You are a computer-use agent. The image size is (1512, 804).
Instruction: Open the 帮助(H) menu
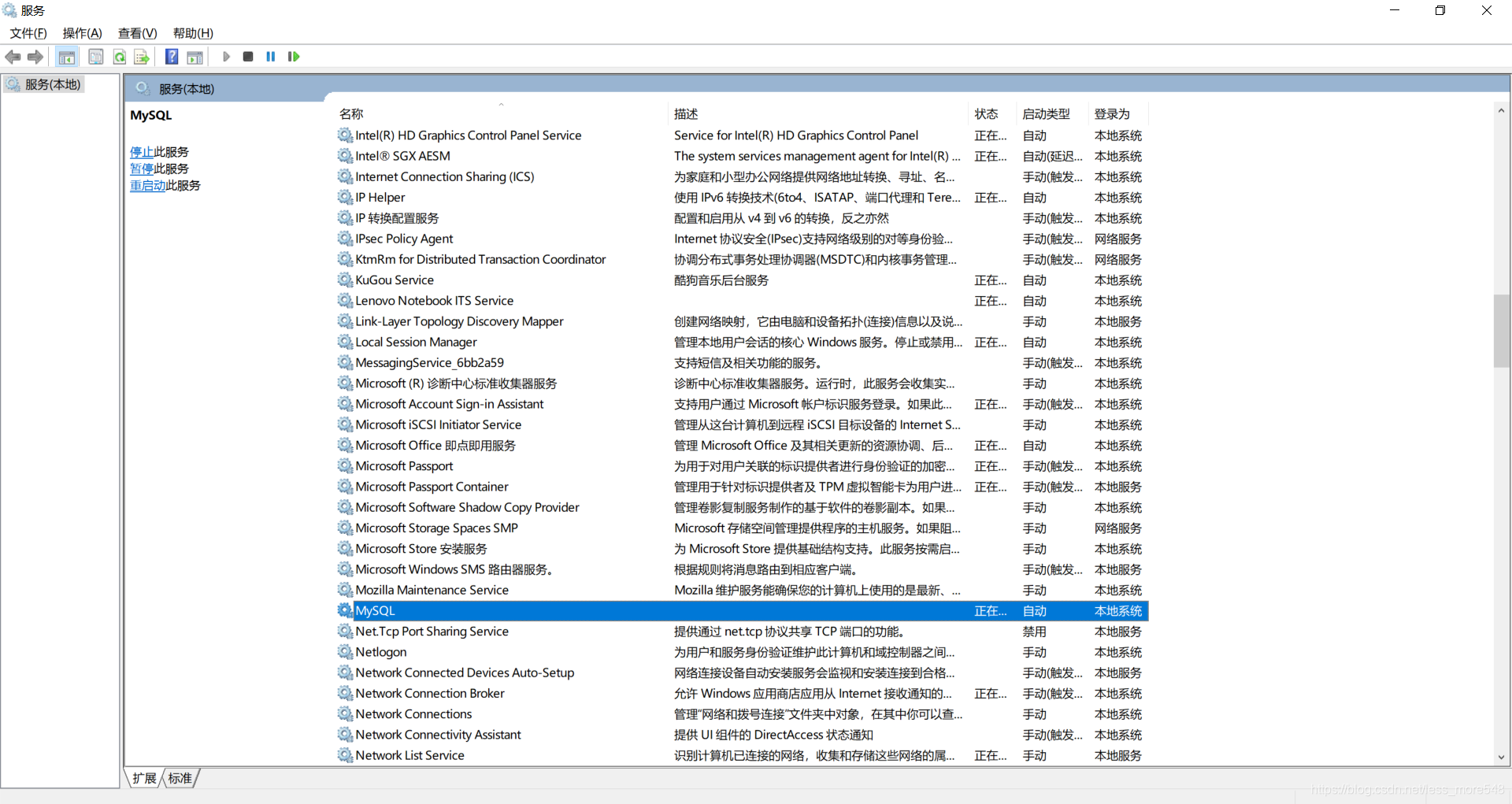193,33
